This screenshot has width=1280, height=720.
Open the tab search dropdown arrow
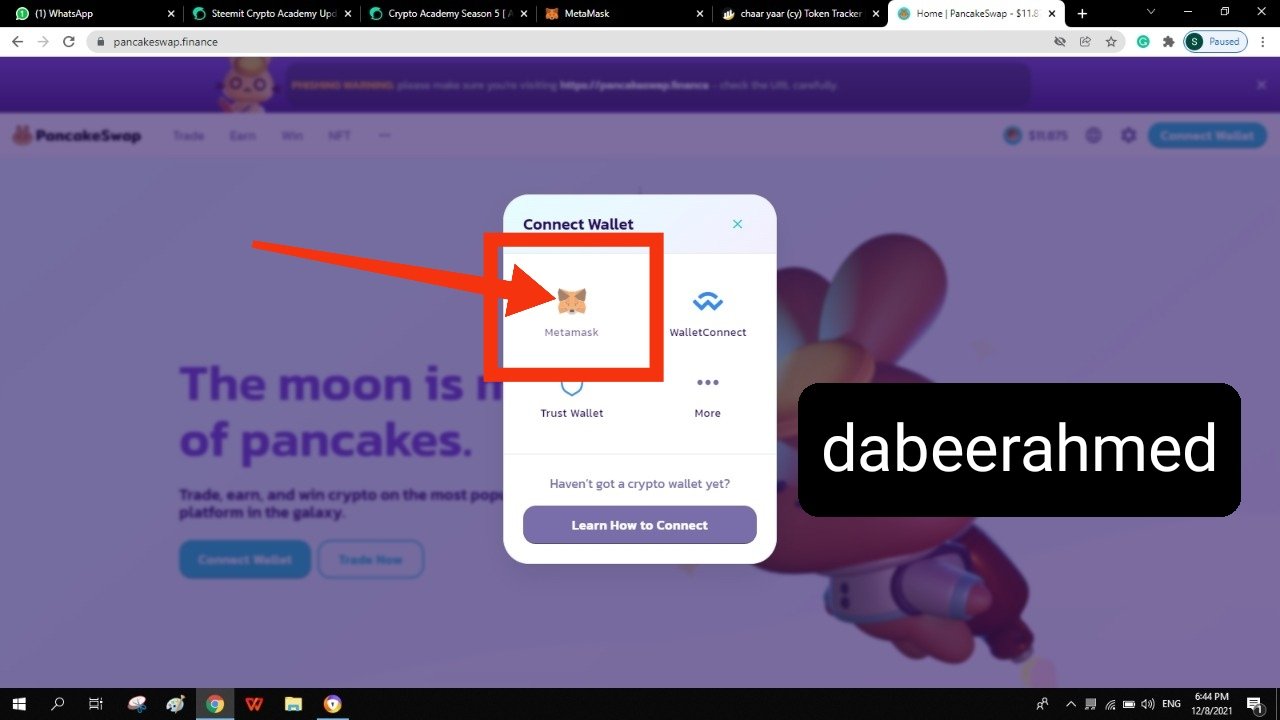point(1150,13)
